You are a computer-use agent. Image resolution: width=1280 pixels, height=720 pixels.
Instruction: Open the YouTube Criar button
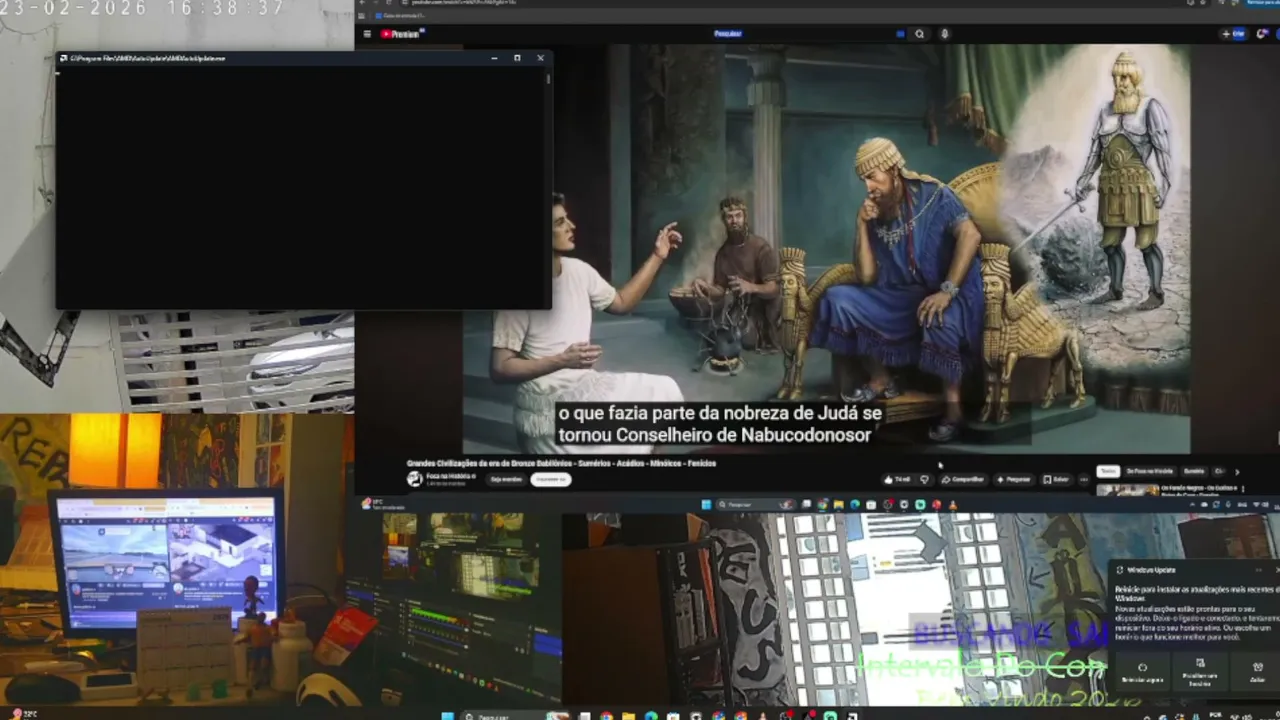tap(1233, 34)
